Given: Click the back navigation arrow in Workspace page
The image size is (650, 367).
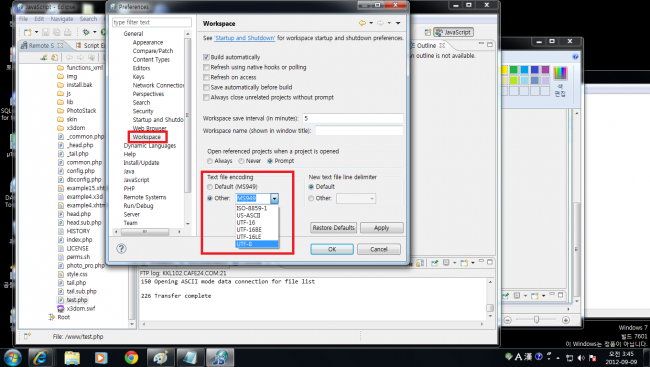Looking at the screenshot, I should (362, 23).
